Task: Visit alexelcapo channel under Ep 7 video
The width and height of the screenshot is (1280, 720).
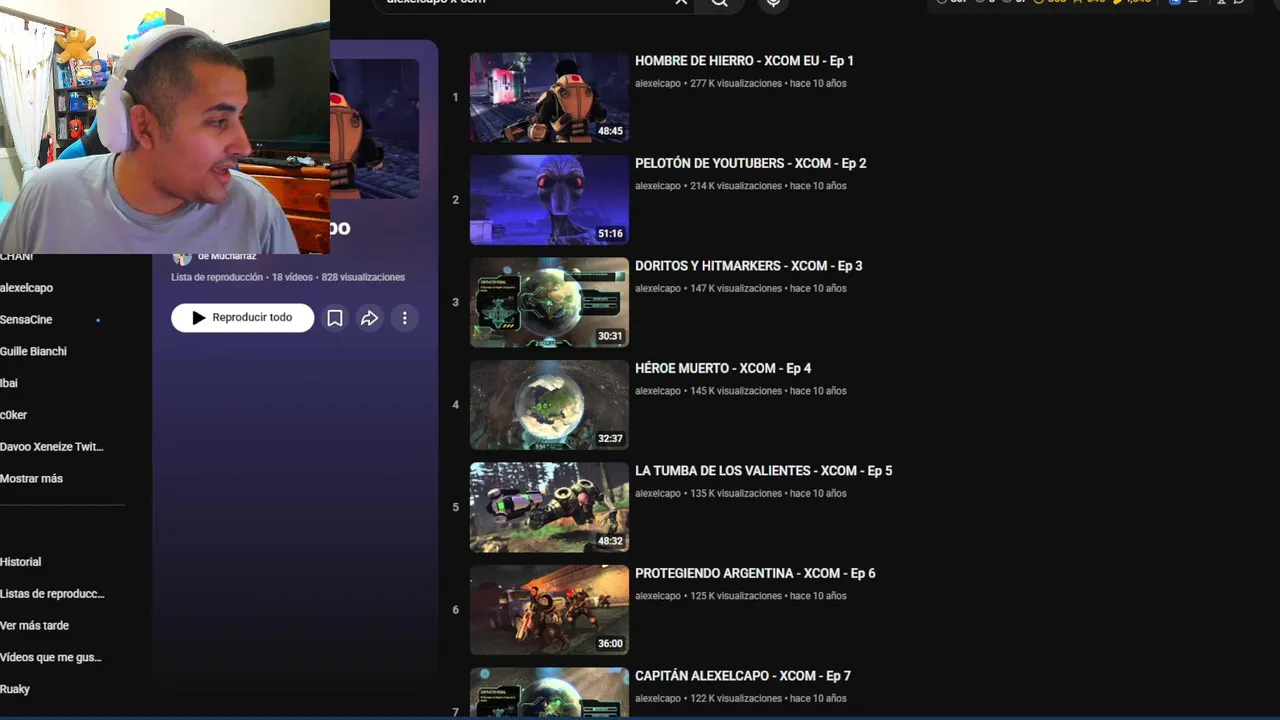Action: (657, 699)
